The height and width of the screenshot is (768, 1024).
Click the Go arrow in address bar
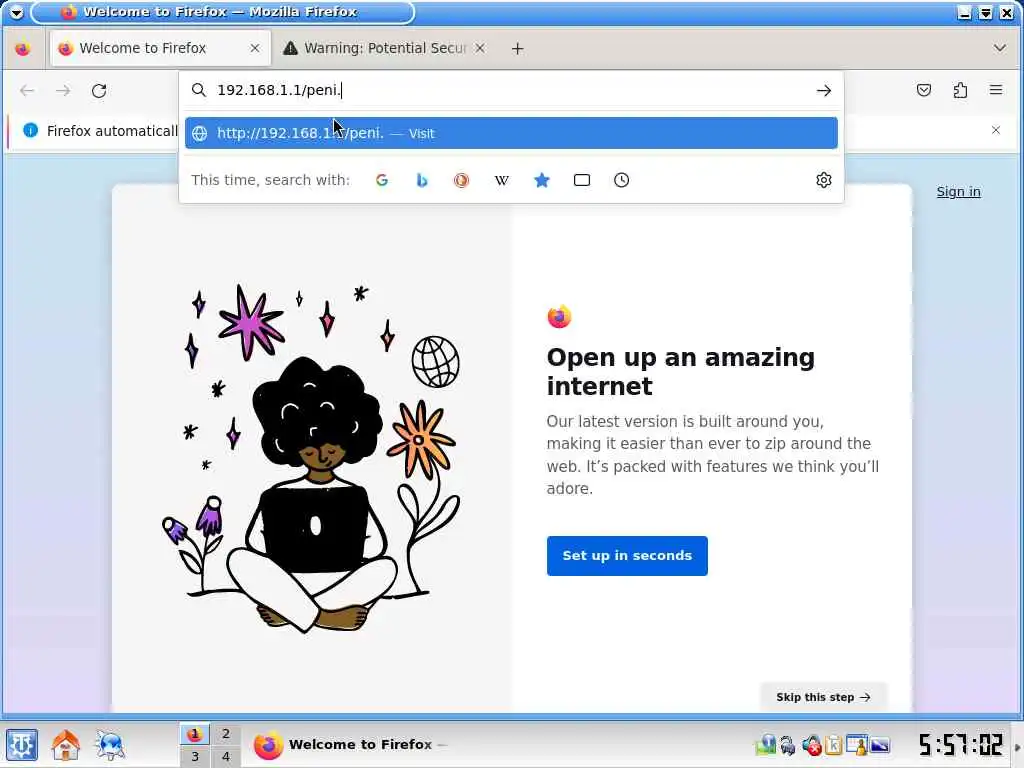click(824, 90)
